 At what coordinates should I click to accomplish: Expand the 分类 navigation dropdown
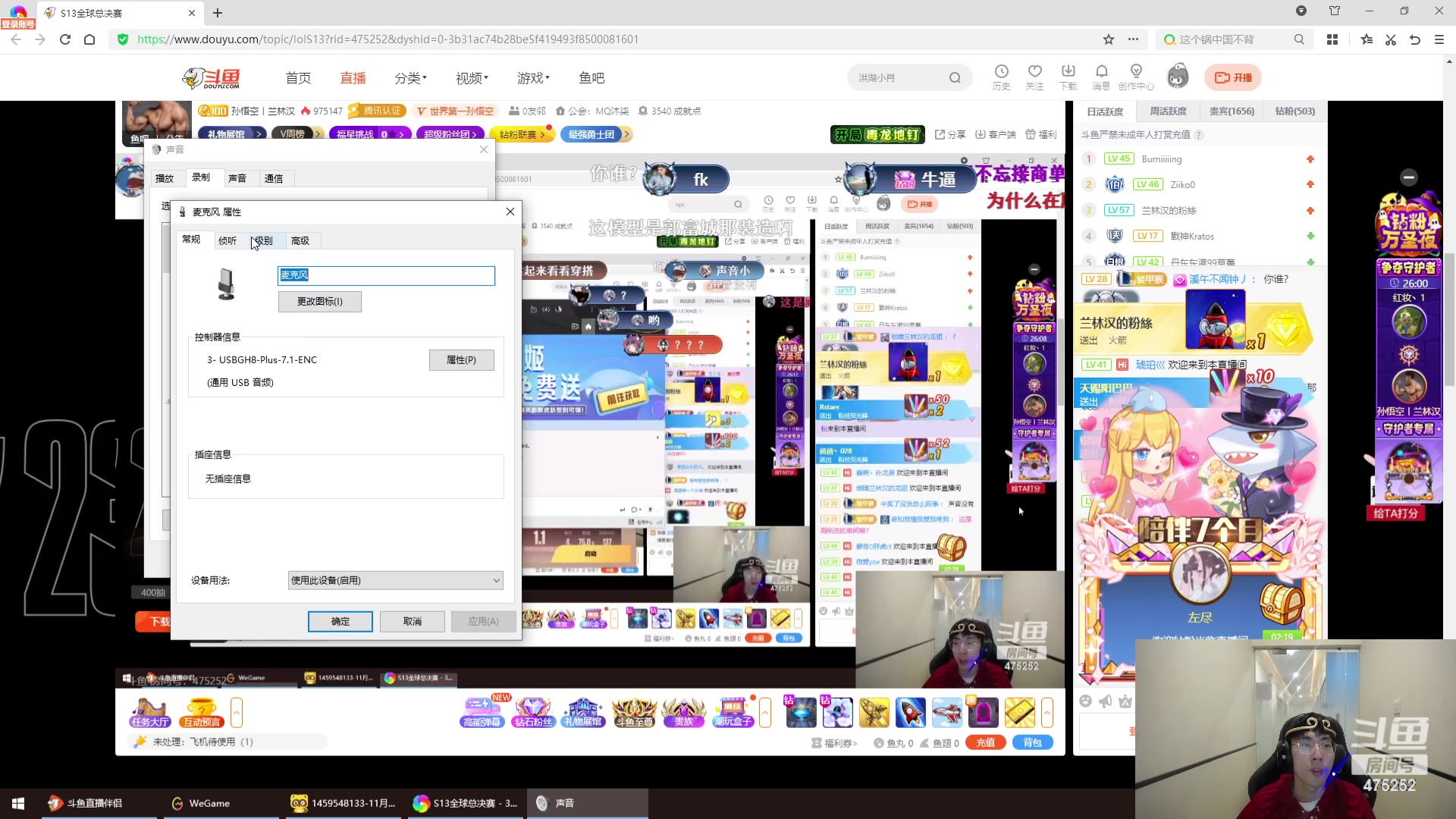click(410, 78)
